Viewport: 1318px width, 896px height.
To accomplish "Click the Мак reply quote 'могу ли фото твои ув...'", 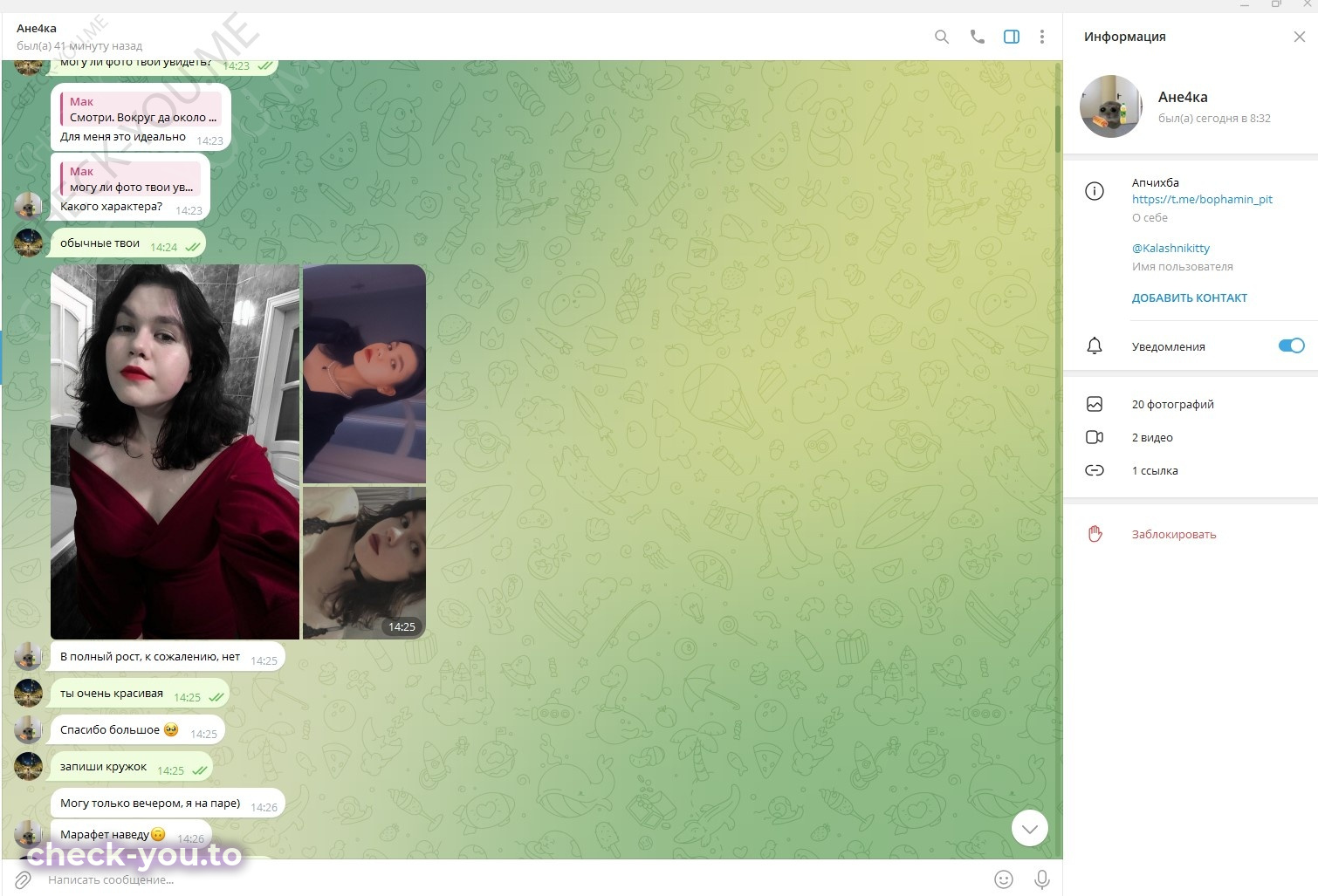I will click(130, 179).
